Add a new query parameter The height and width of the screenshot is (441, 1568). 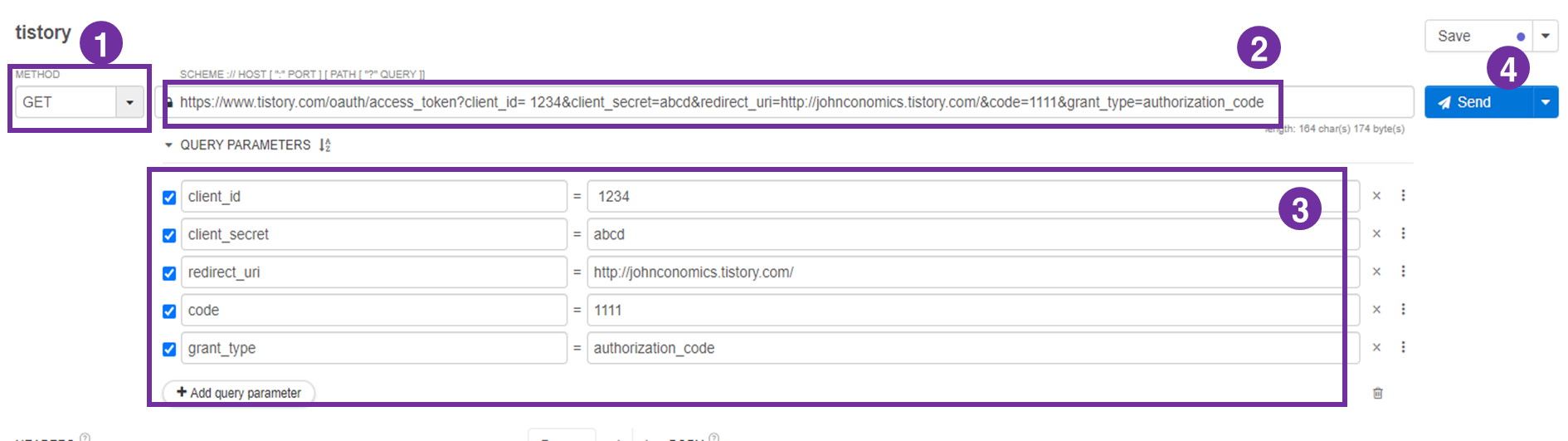tap(239, 393)
